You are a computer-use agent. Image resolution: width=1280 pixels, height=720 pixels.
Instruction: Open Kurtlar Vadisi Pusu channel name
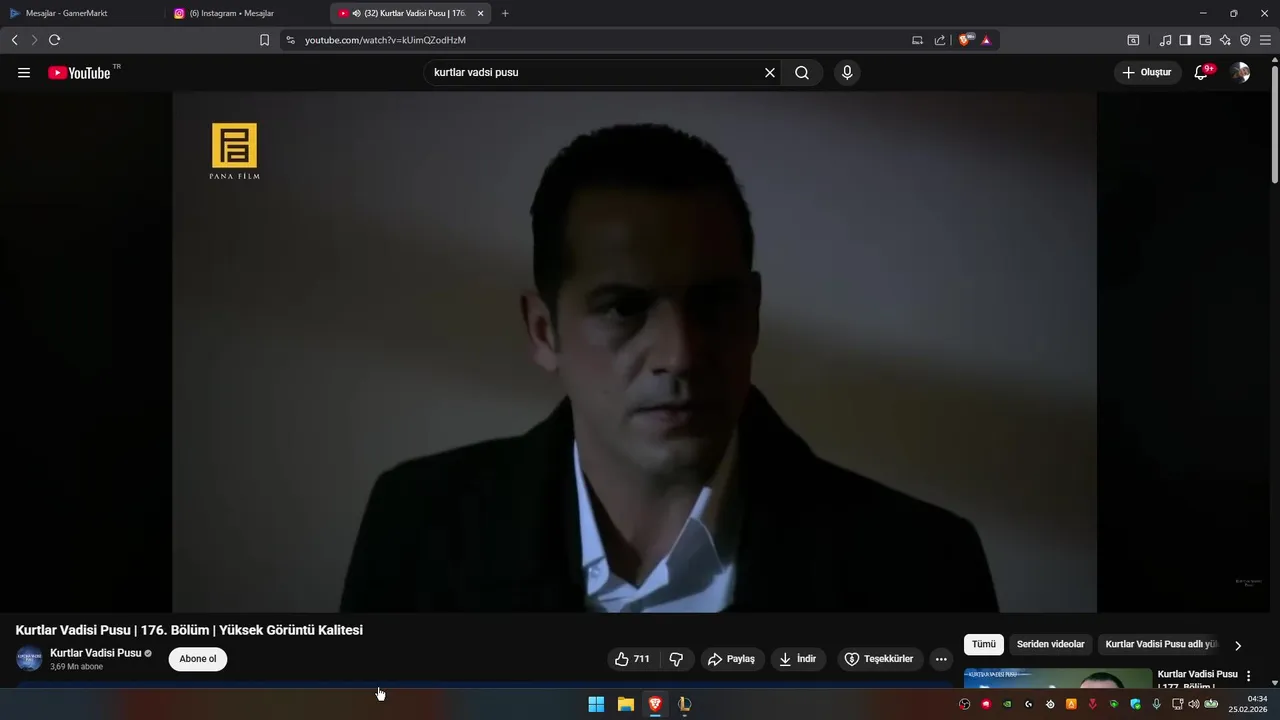pyautogui.click(x=96, y=653)
